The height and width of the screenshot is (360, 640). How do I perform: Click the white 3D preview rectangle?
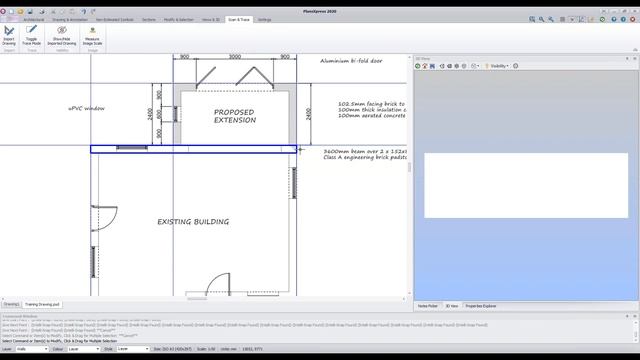tap(526, 185)
